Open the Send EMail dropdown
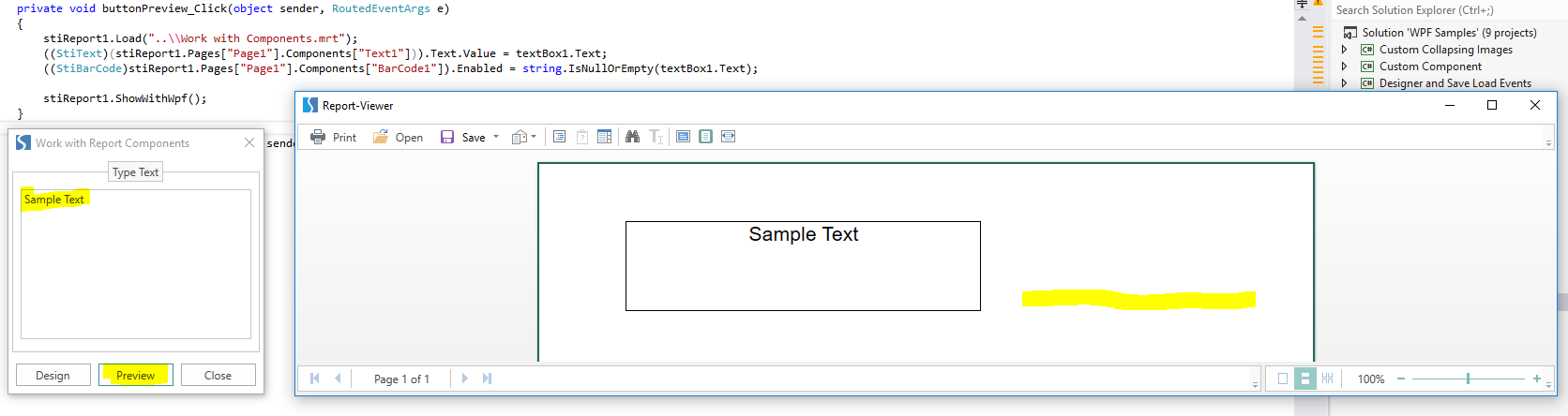The image size is (1568, 416). coord(524,137)
